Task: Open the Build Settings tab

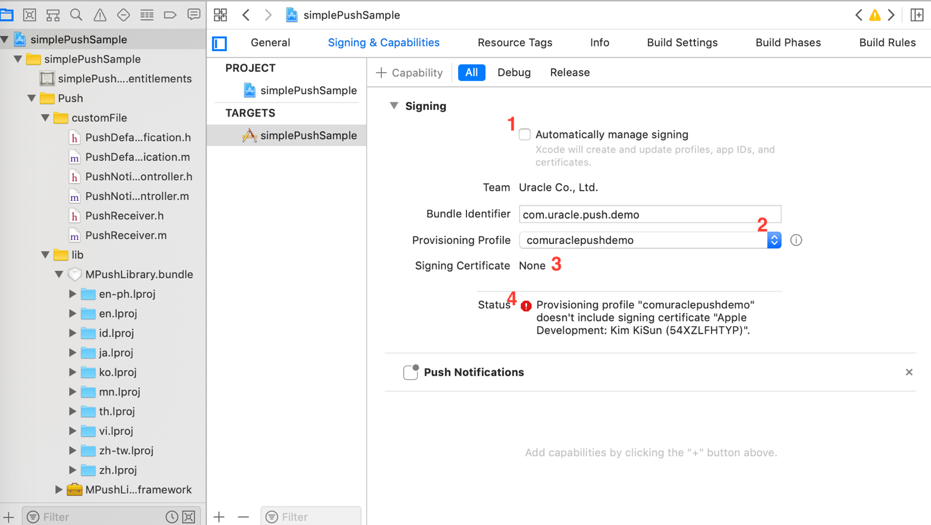Action: [x=682, y=43]
